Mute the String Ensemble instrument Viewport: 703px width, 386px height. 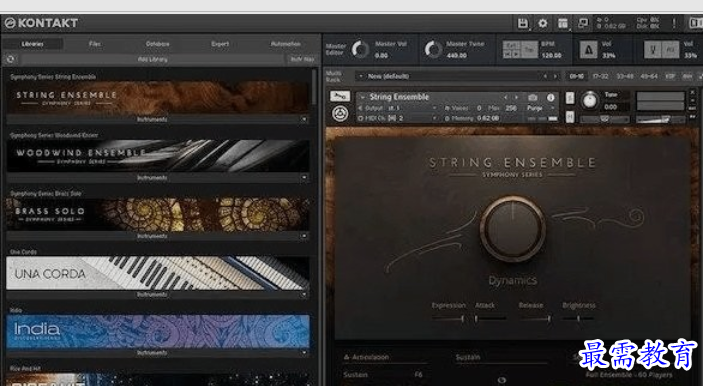coord(570,117)
